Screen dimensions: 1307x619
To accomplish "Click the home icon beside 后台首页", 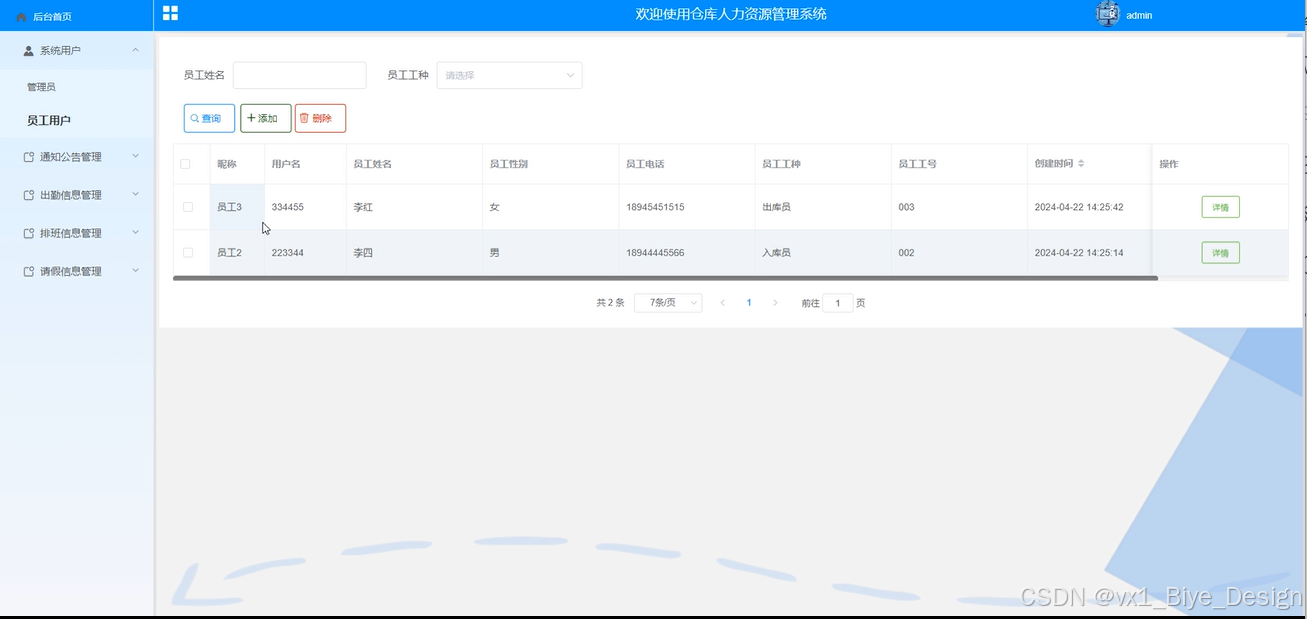I will pyautogui.click(x=21, y=17).
